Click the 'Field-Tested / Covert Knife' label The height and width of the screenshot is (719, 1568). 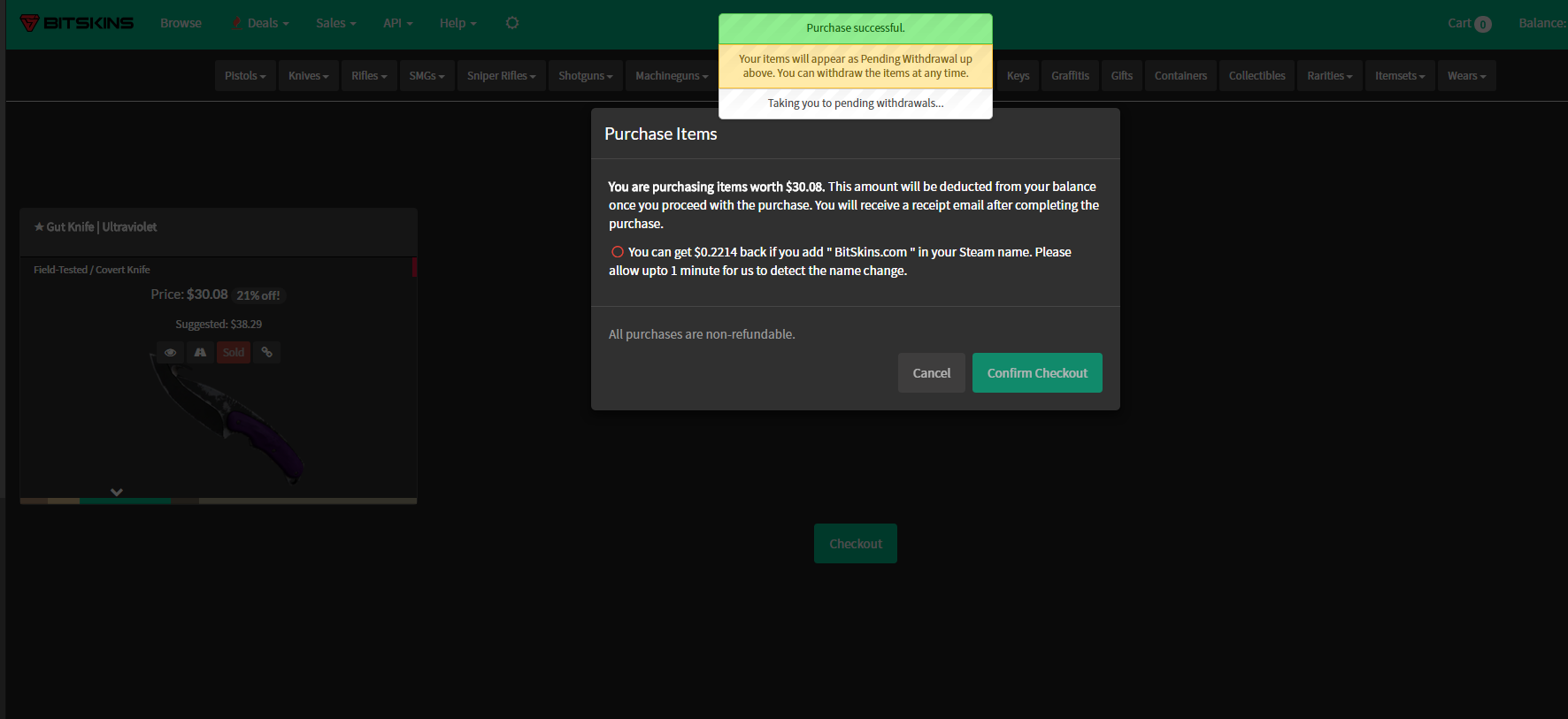[92, 270]
